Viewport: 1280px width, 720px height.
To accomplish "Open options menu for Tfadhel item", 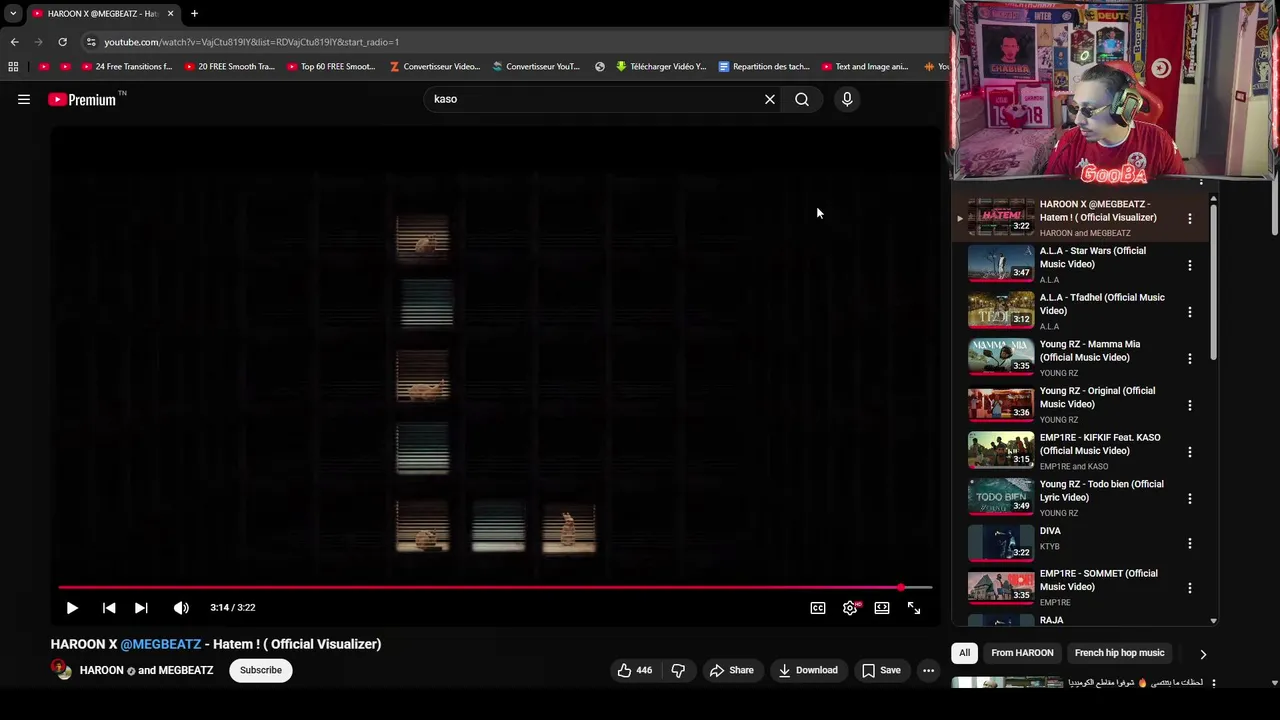I will click(x=1189, y=311).
